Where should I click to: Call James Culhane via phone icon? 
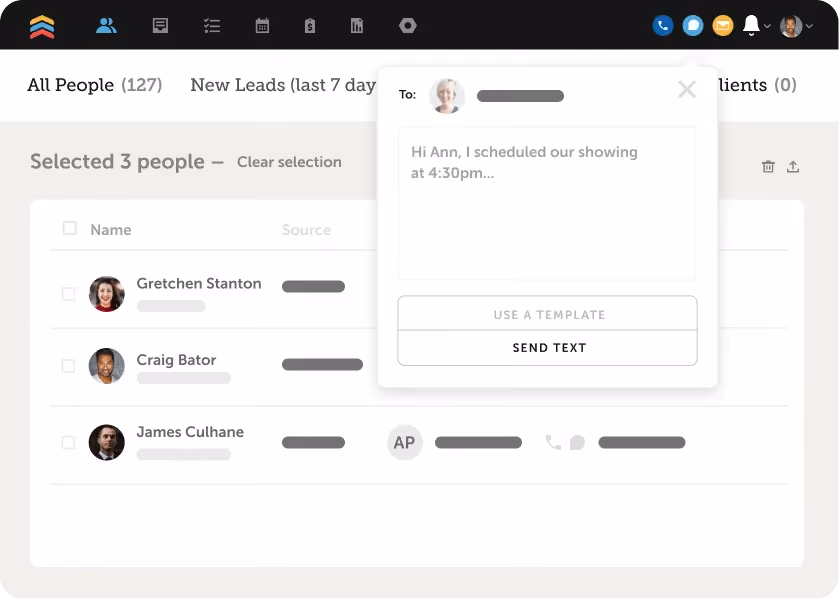tap(553, 443)
